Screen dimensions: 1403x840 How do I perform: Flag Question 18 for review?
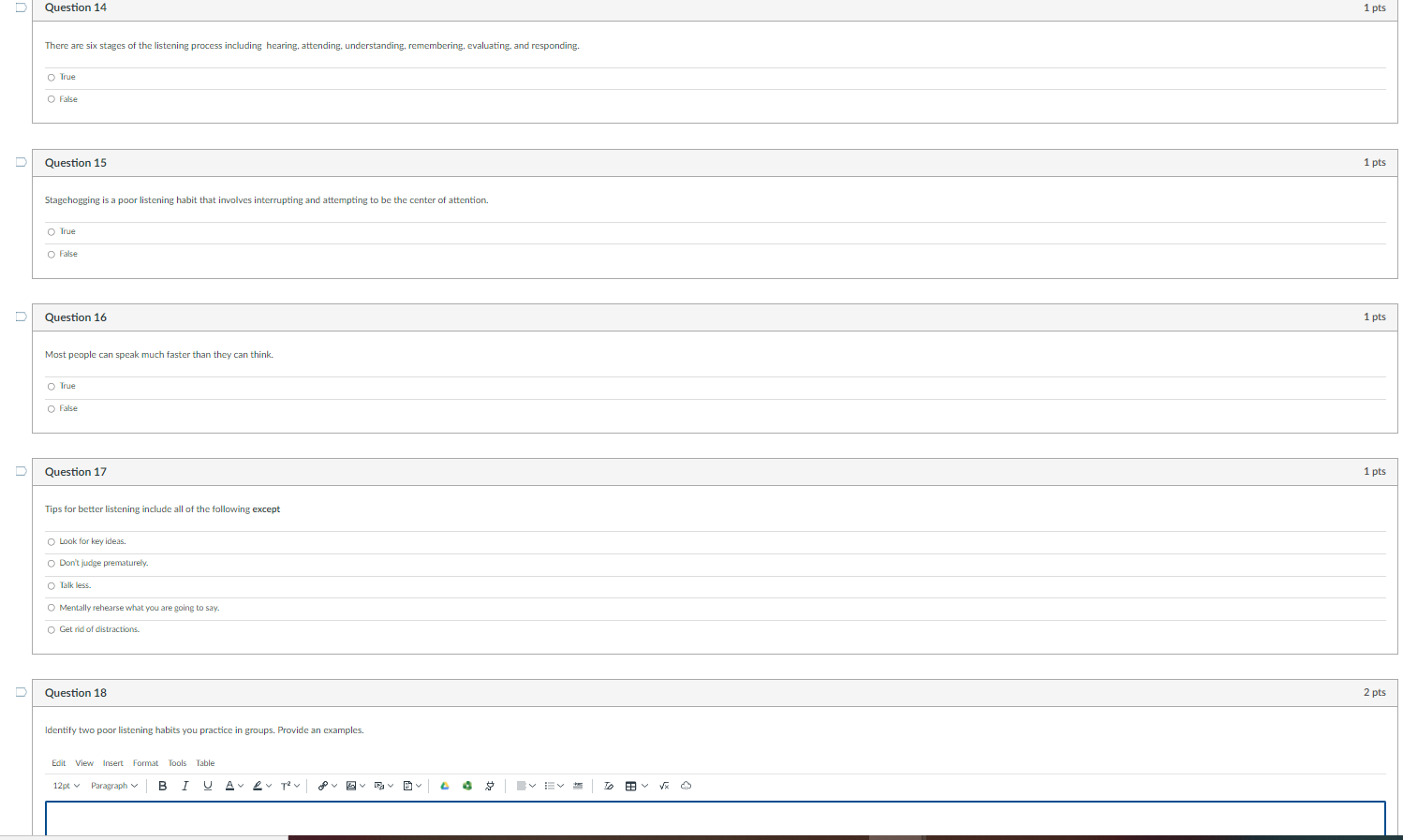pos(21,692)
